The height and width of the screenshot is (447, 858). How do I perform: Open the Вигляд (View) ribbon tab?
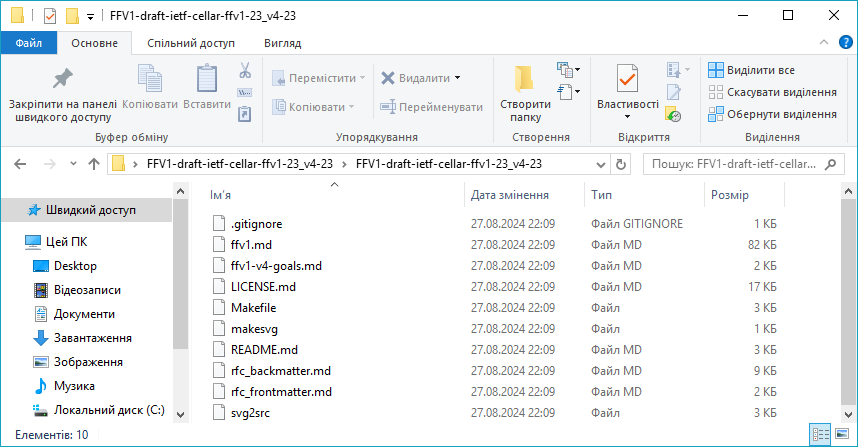coord(282,43)
